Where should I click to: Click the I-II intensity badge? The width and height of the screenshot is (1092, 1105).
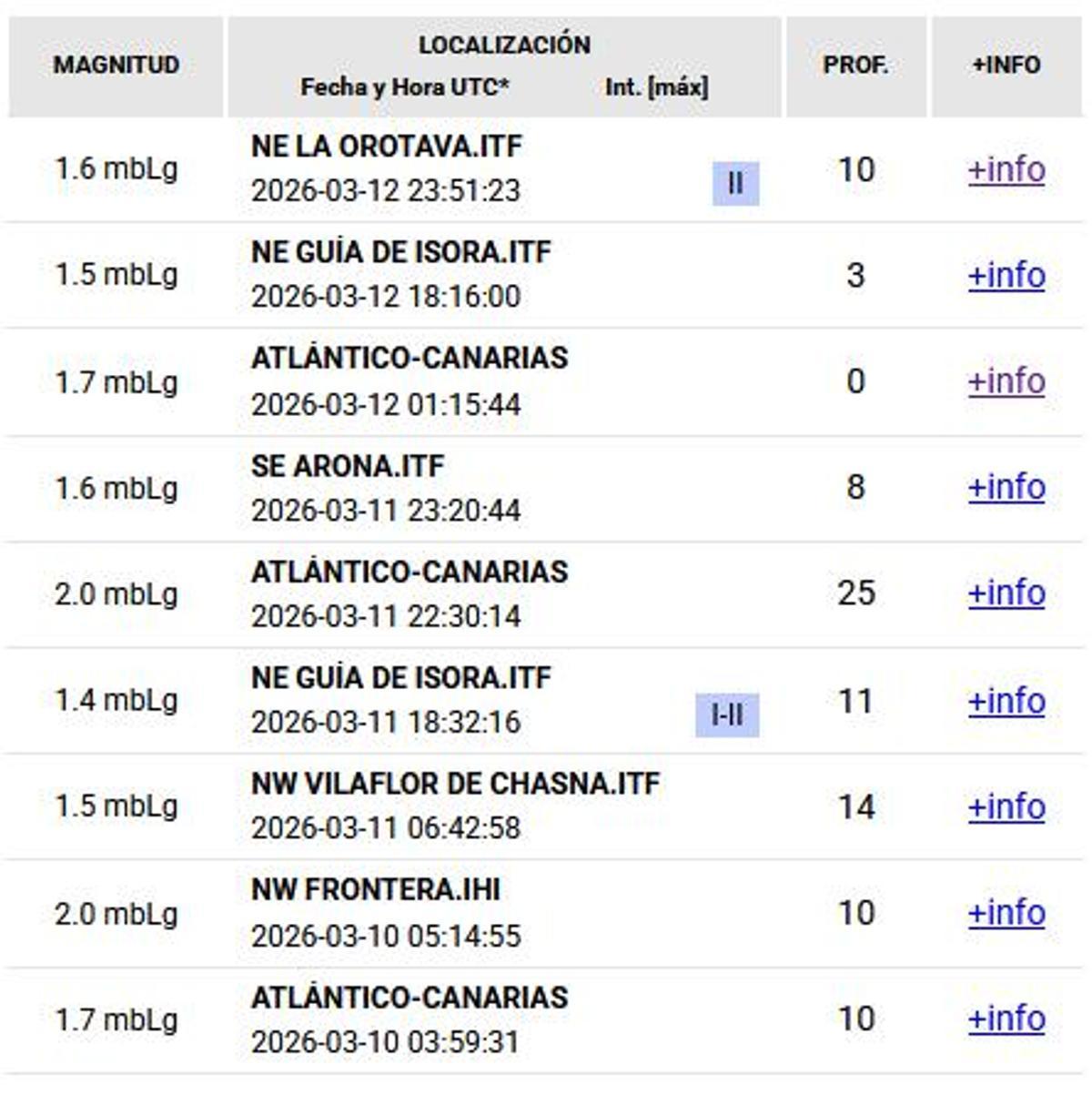(728, 715)
